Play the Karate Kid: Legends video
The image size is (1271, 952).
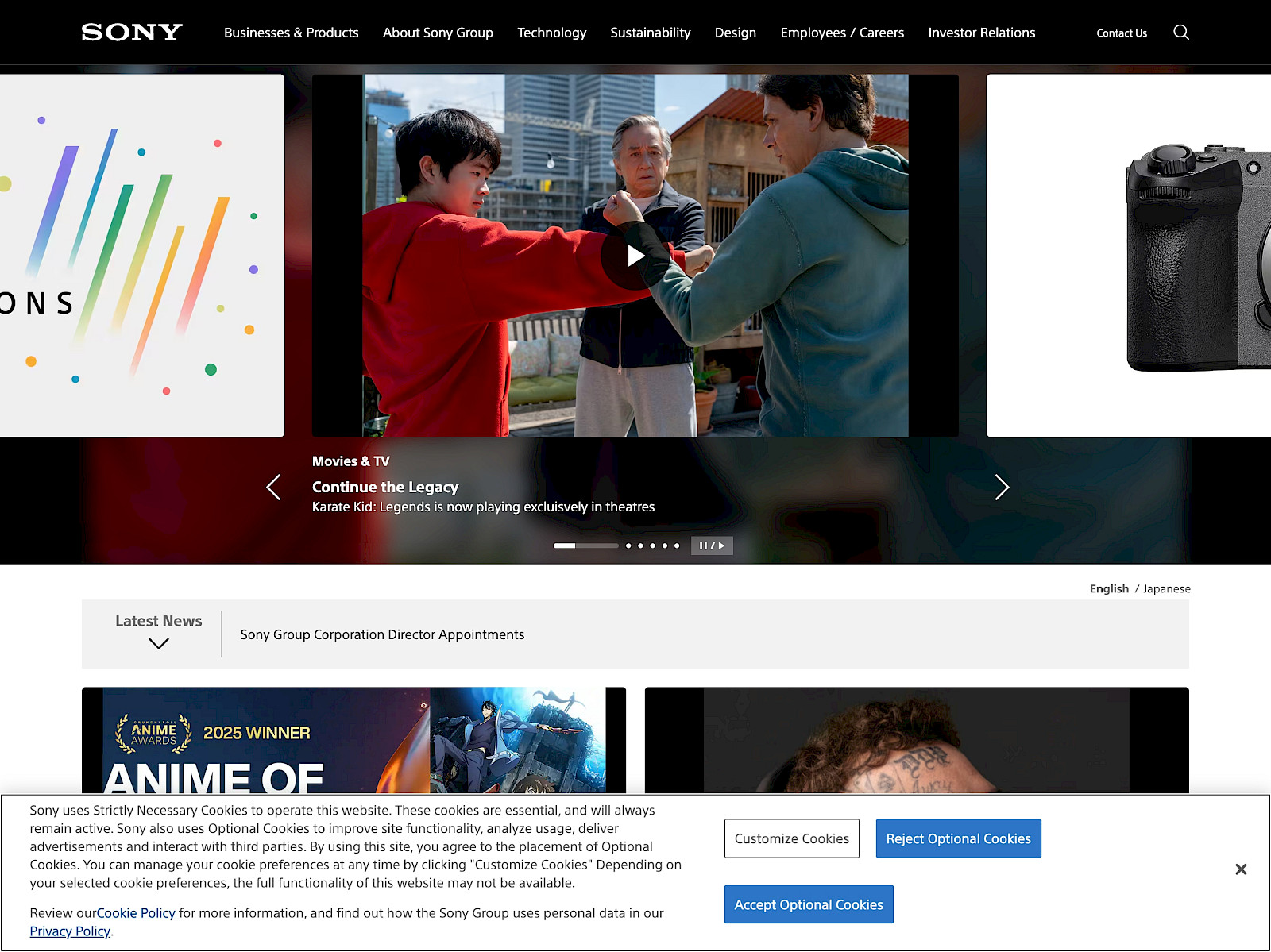pyautogui.click(x=635, y=255)
